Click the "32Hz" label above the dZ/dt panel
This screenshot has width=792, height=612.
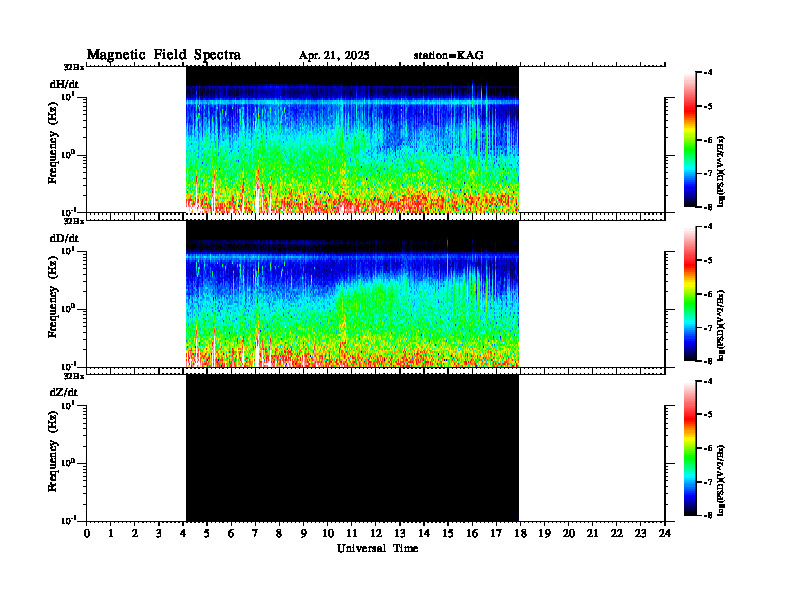pyautogui.click(x=74, y=376)
